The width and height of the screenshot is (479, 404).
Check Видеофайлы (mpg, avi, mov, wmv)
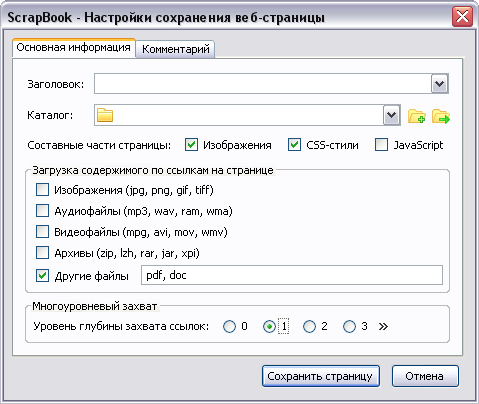pos(42,232)
